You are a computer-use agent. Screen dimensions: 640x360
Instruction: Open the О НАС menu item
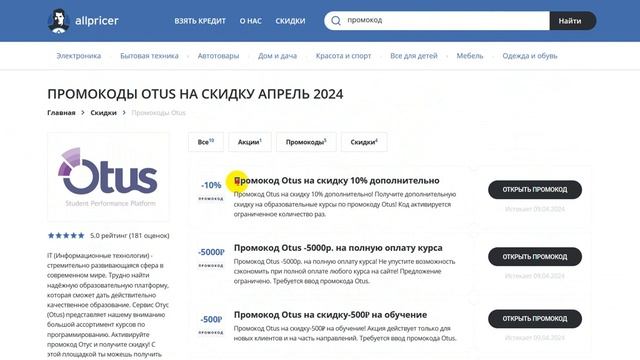tap(251, 21)
